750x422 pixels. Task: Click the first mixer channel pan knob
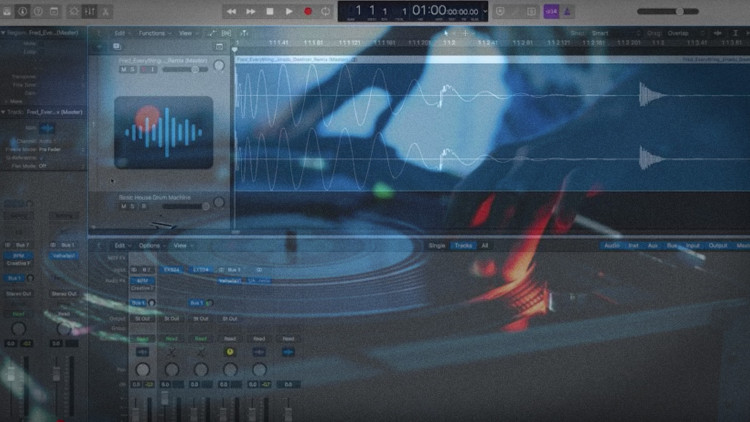pyautogui.click(x=142, y=369)
